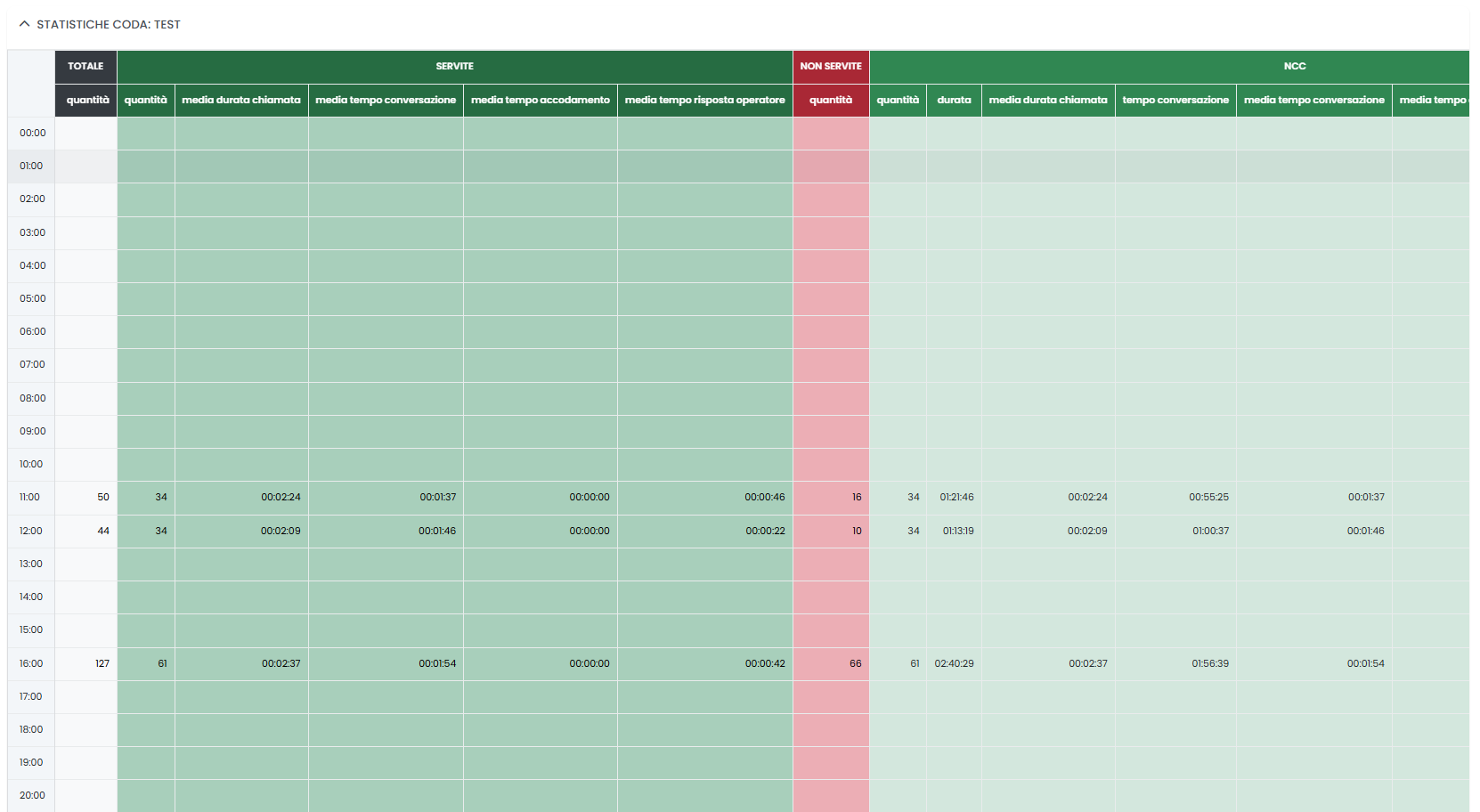
Task: Select the 16:00 row time label
Action: (30, 663)
